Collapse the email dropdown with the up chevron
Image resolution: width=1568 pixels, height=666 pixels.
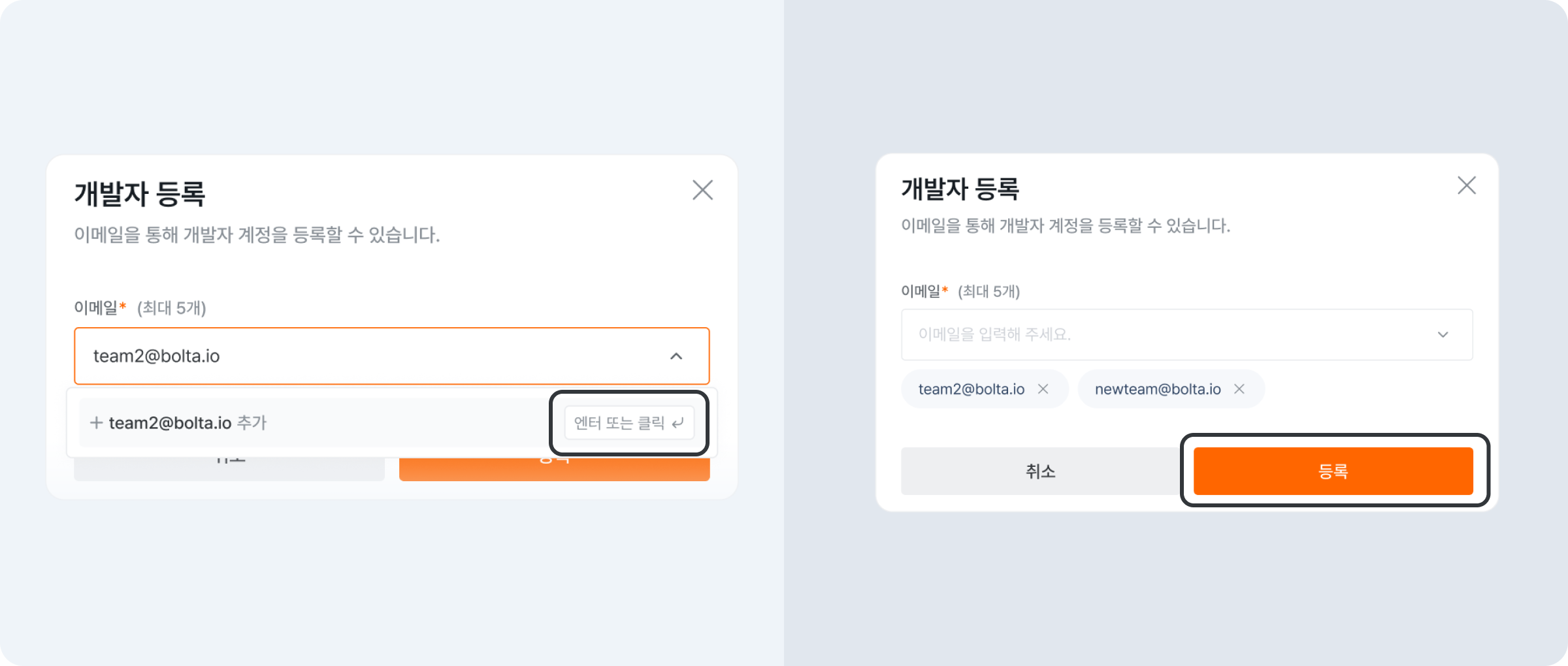676,356
